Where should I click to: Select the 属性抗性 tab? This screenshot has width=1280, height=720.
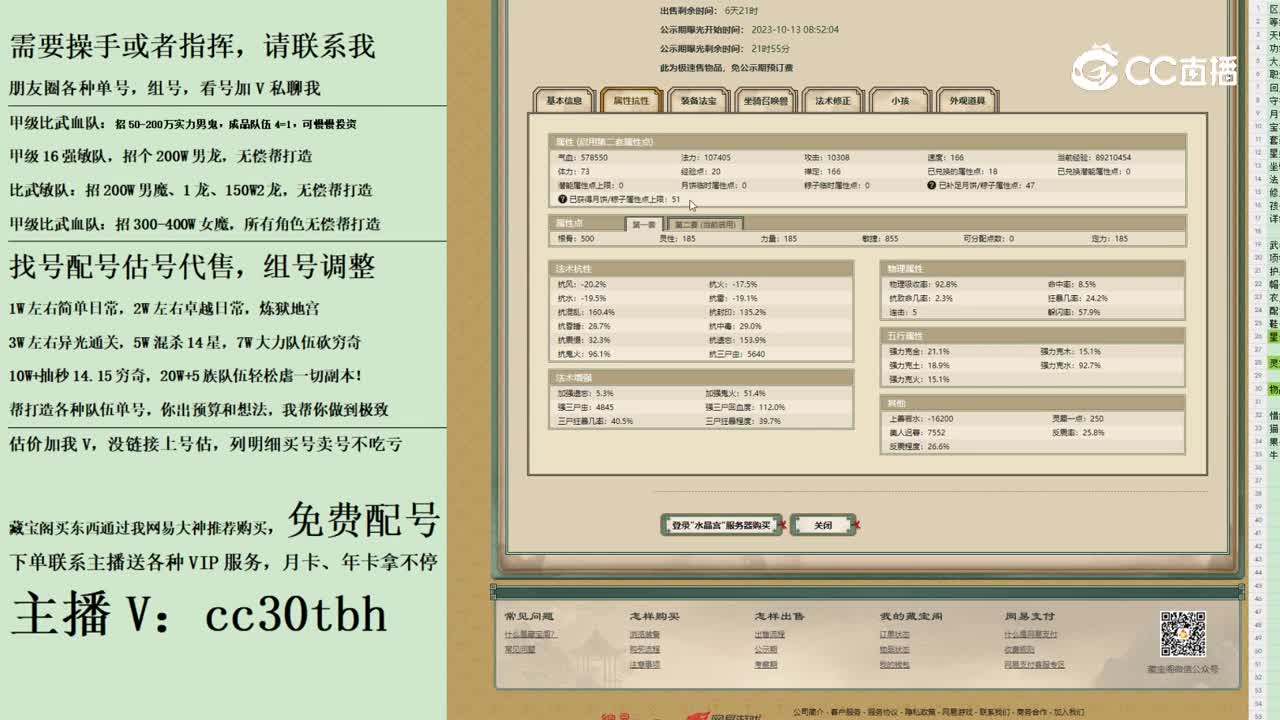point(631,101)
